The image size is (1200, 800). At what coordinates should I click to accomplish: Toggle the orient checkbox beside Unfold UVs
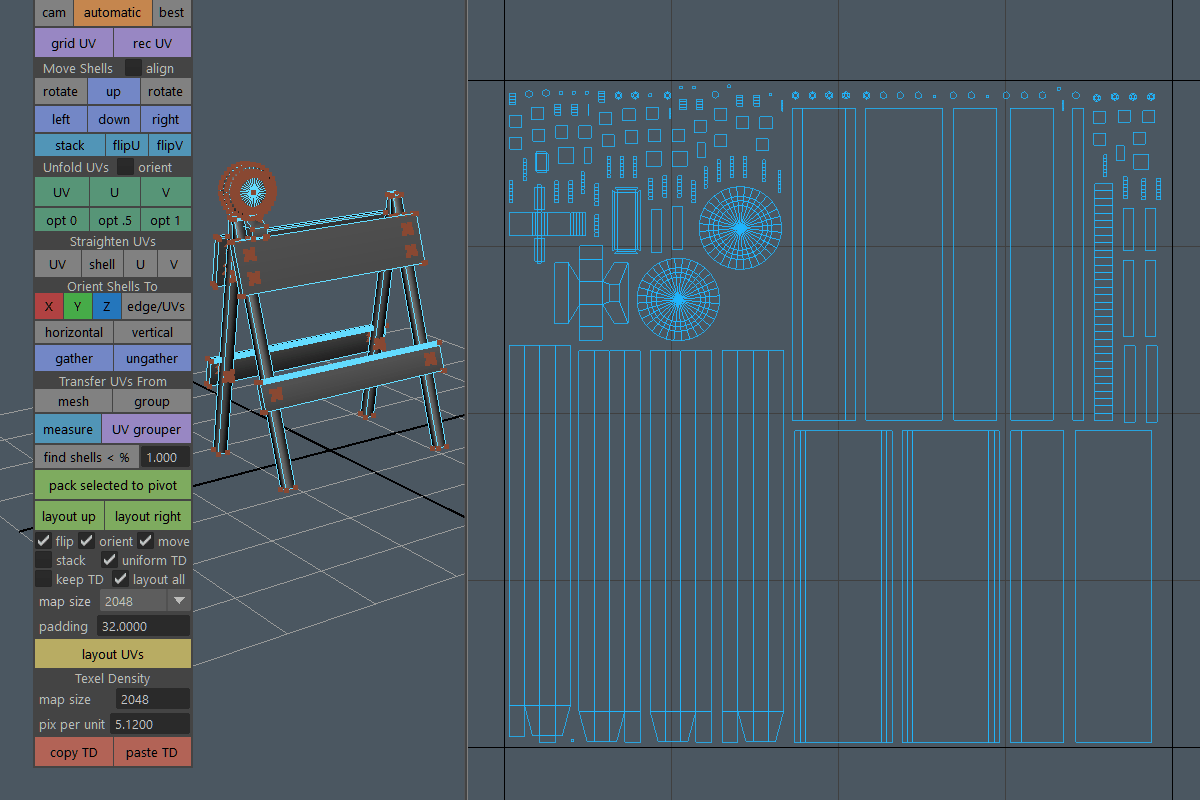coord(126,167)
